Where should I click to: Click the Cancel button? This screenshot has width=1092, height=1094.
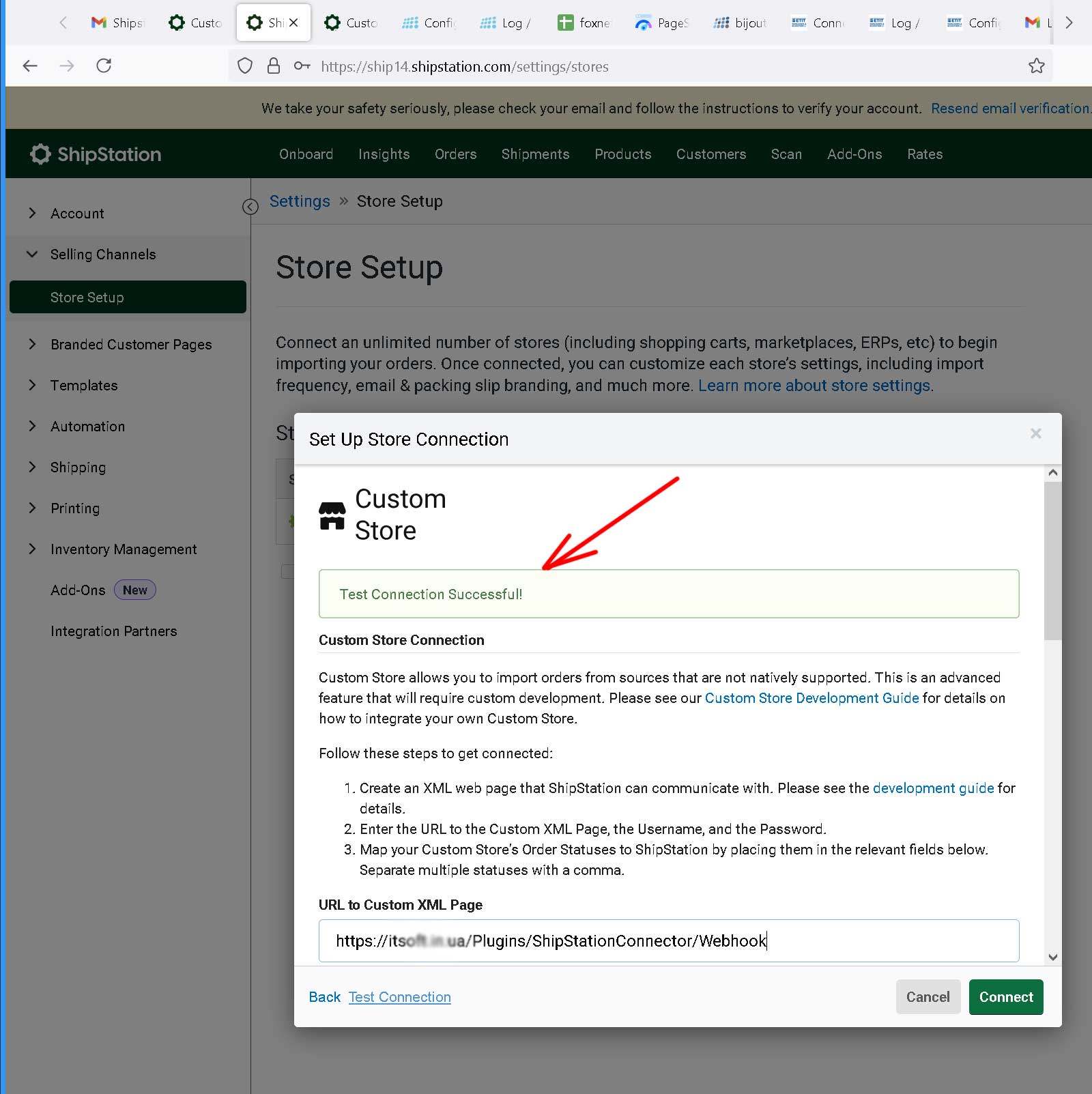point(928,997)
